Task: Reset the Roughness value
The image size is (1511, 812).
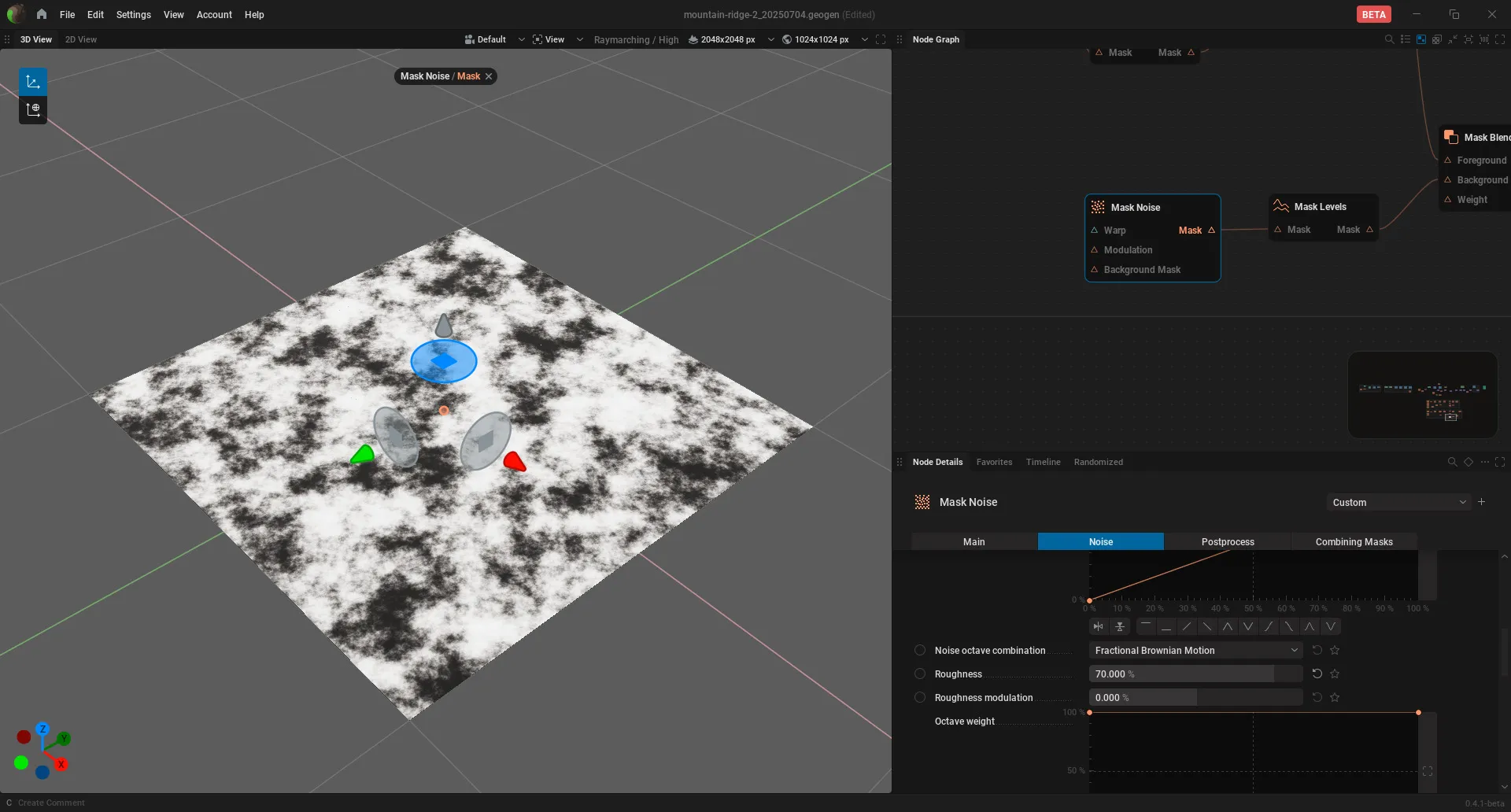Action: point(1317,674)
